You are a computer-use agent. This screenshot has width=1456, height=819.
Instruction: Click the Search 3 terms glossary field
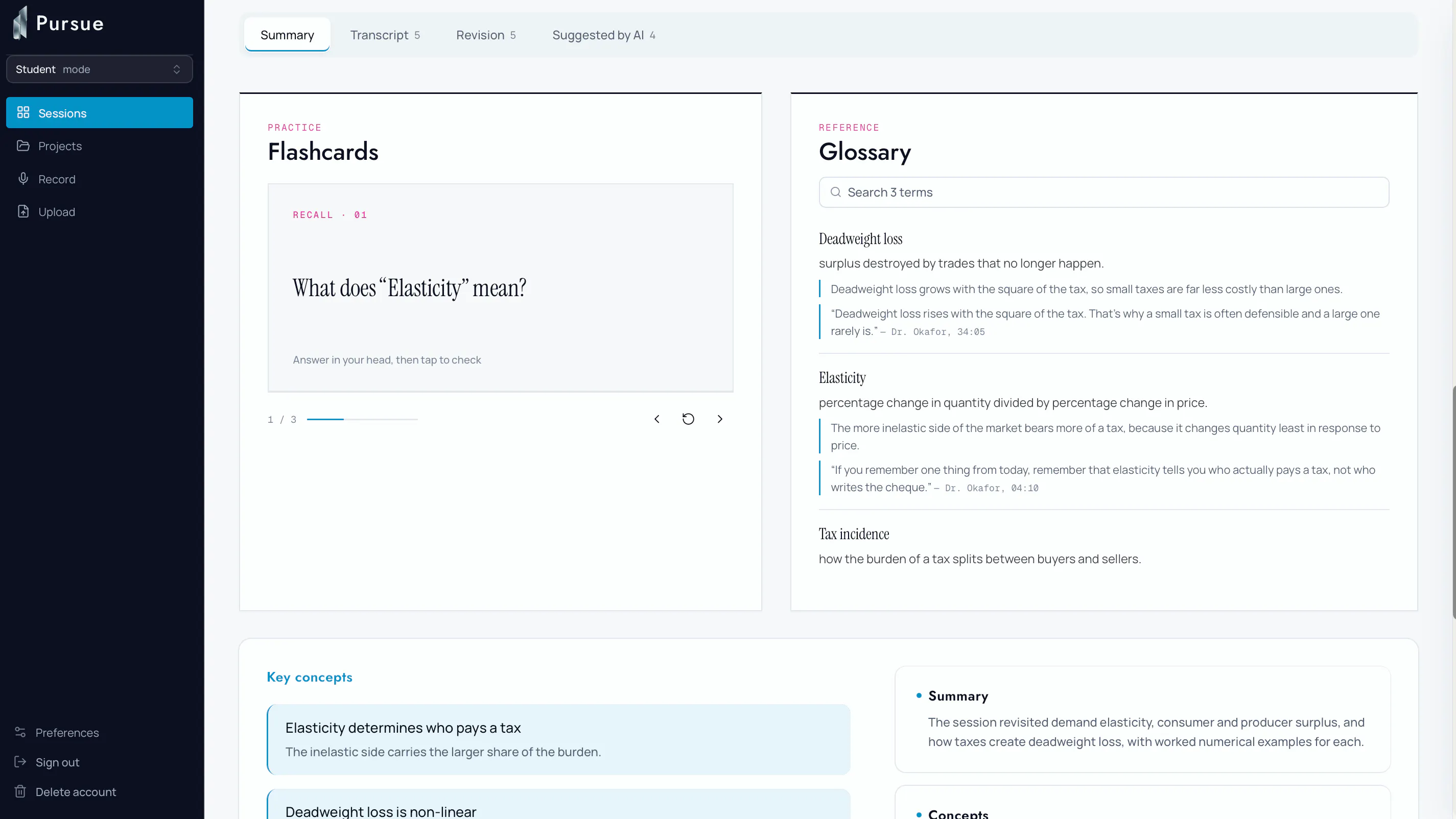1104,192
